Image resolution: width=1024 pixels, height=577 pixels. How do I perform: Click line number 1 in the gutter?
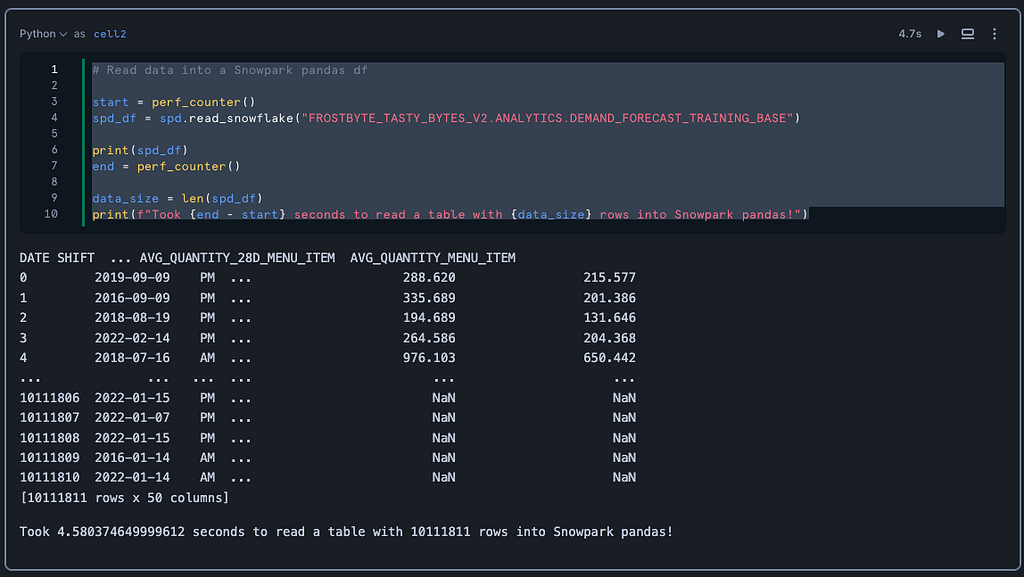[54, 69]
